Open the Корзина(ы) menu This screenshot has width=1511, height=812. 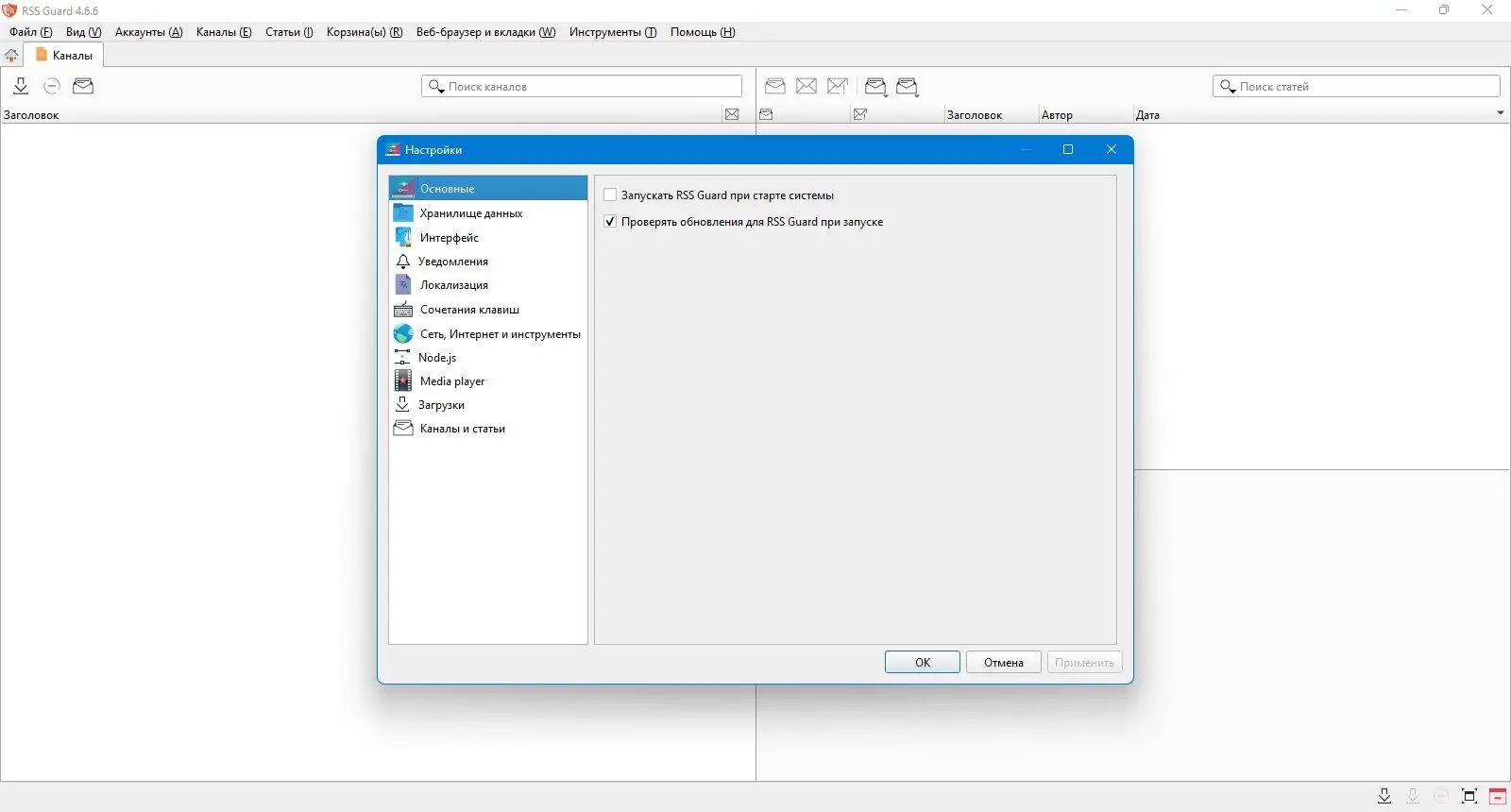click(365, 32)
